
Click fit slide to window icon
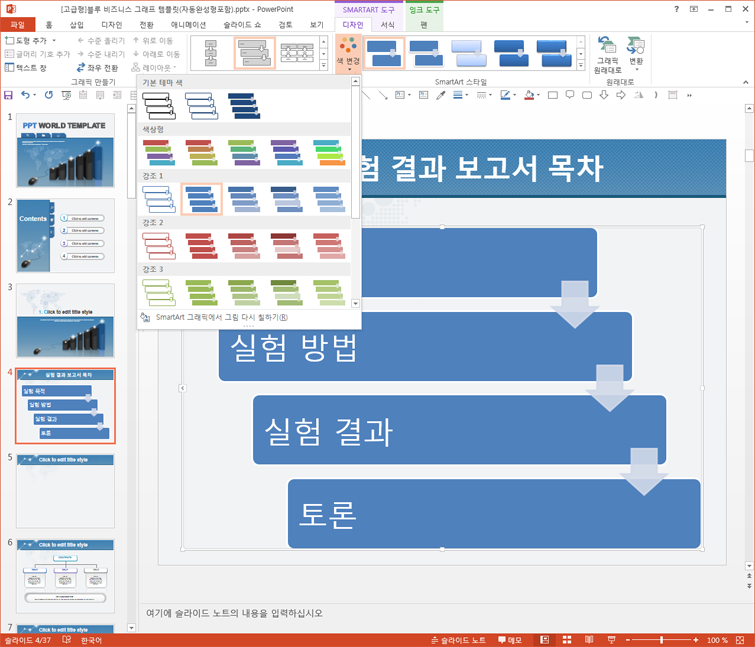coord(740,640)
